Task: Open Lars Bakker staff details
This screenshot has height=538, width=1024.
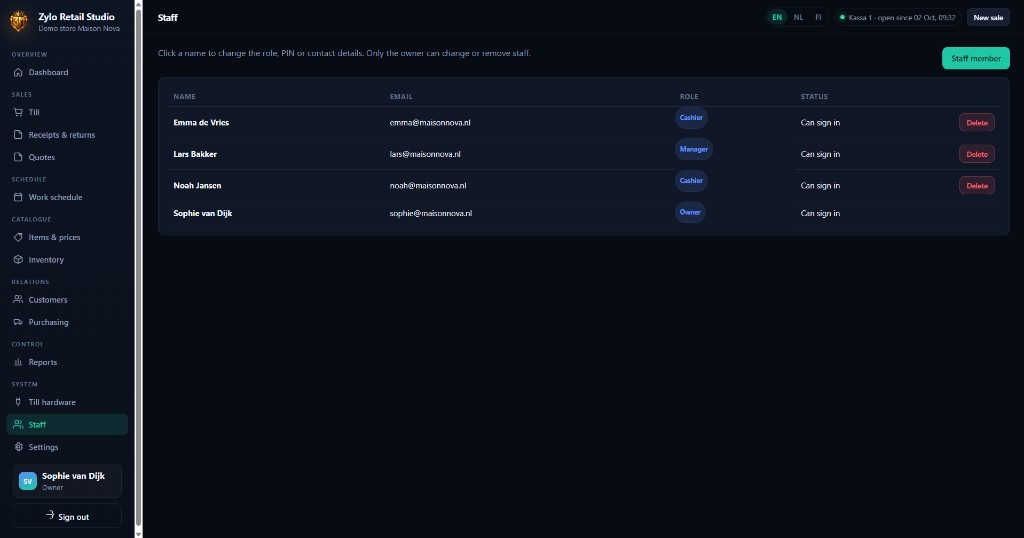Action: [x=195, y=154]
